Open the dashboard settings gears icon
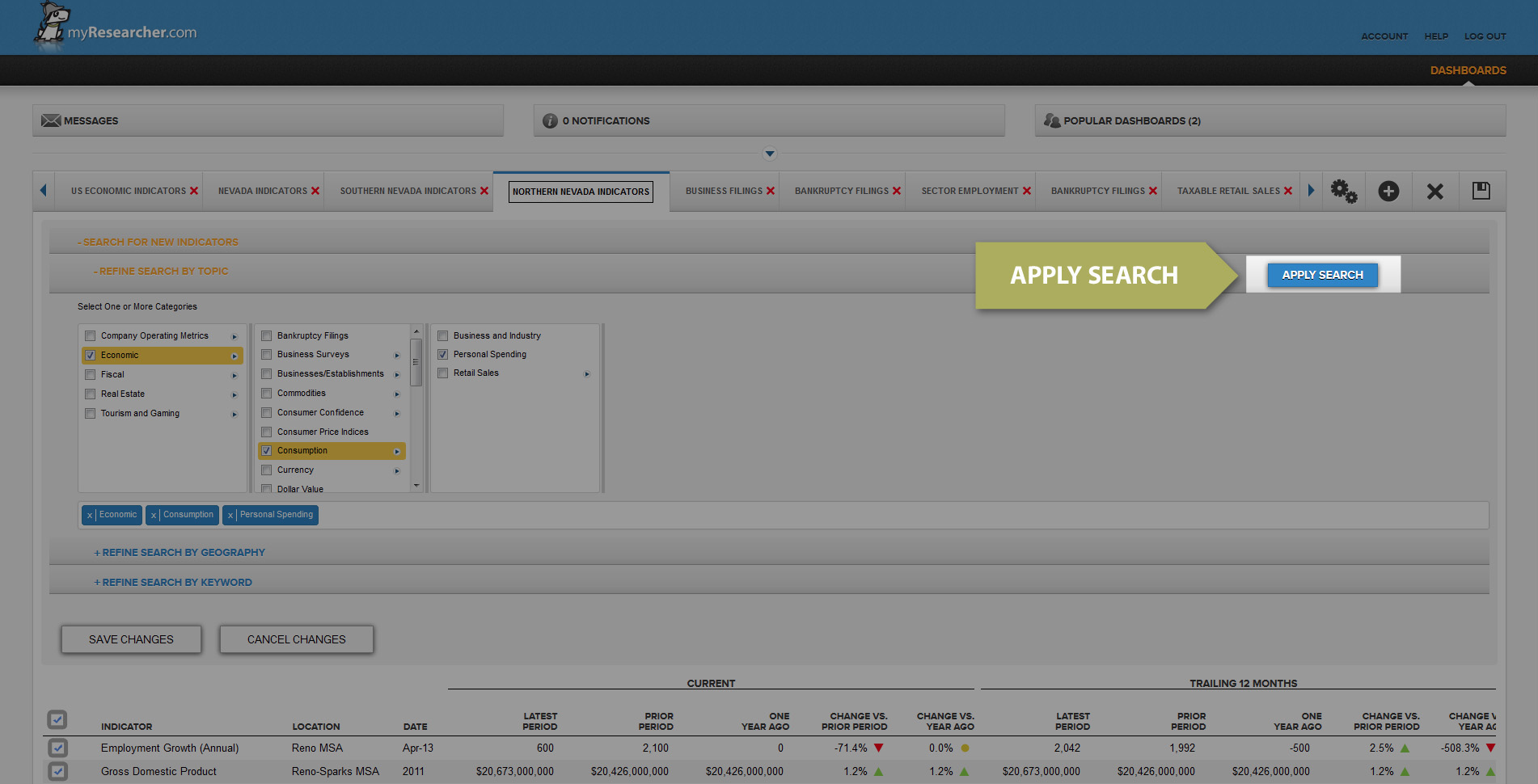1538x784 pixels. point(1344,192)
